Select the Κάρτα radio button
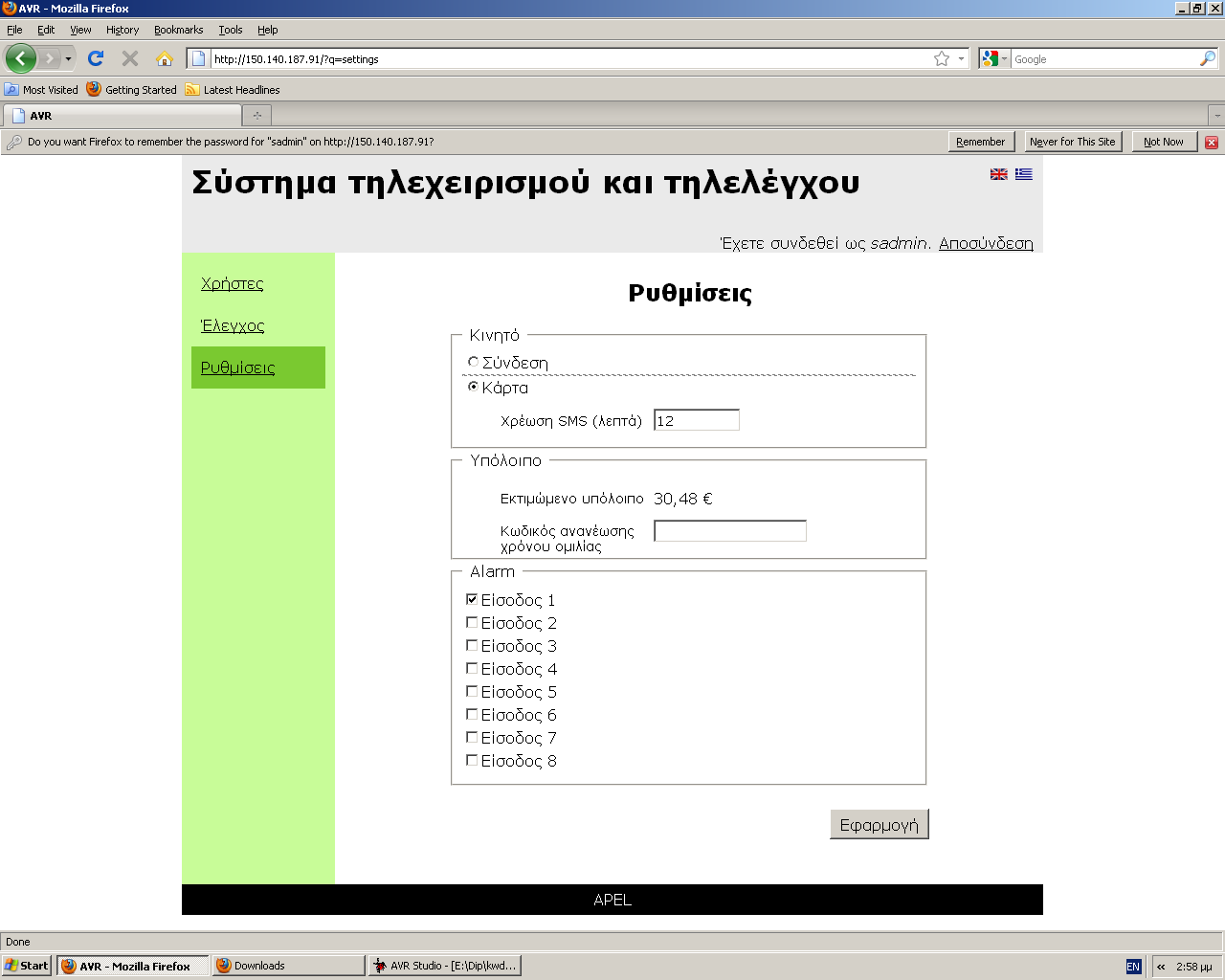This screenshot has height=980, width=1225. click(473, 387)
